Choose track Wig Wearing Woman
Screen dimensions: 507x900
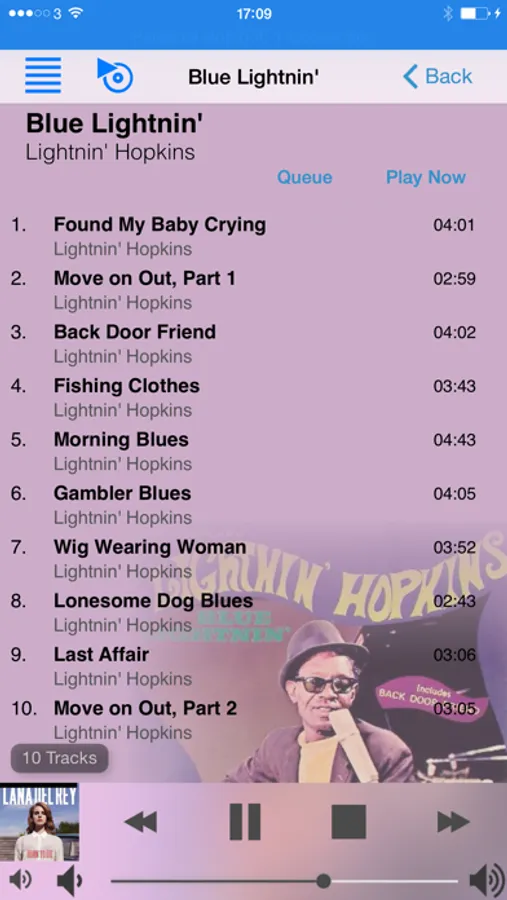pos(253,558)
